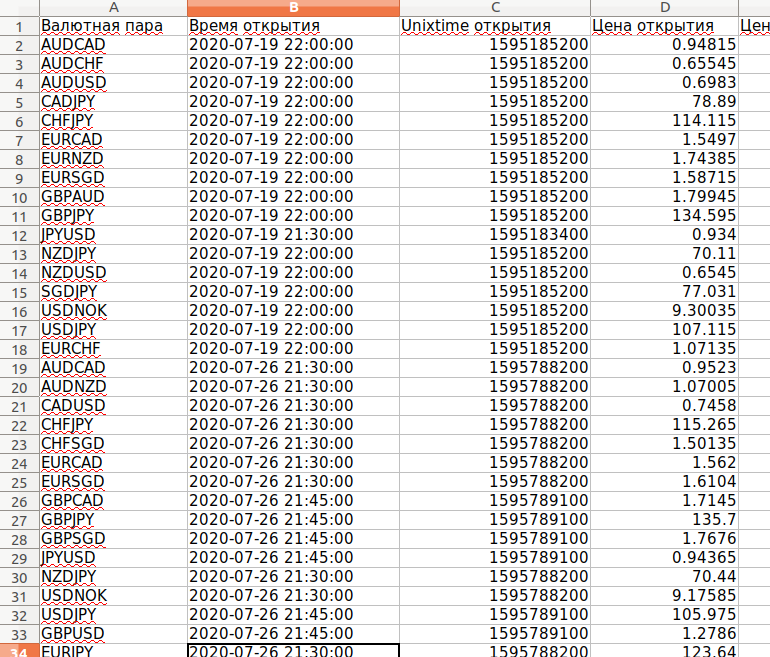This screenshot has height=657, width=770.
Task: Select the EURCAD cell in row 7
Action: coord(113,140)
